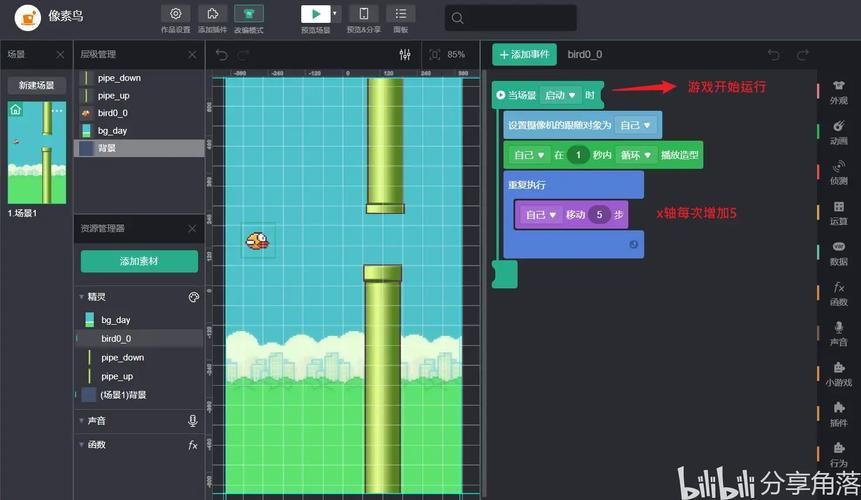861x500 pixels.
Task: Open the 外观 block category
Action: coord(838,91)
